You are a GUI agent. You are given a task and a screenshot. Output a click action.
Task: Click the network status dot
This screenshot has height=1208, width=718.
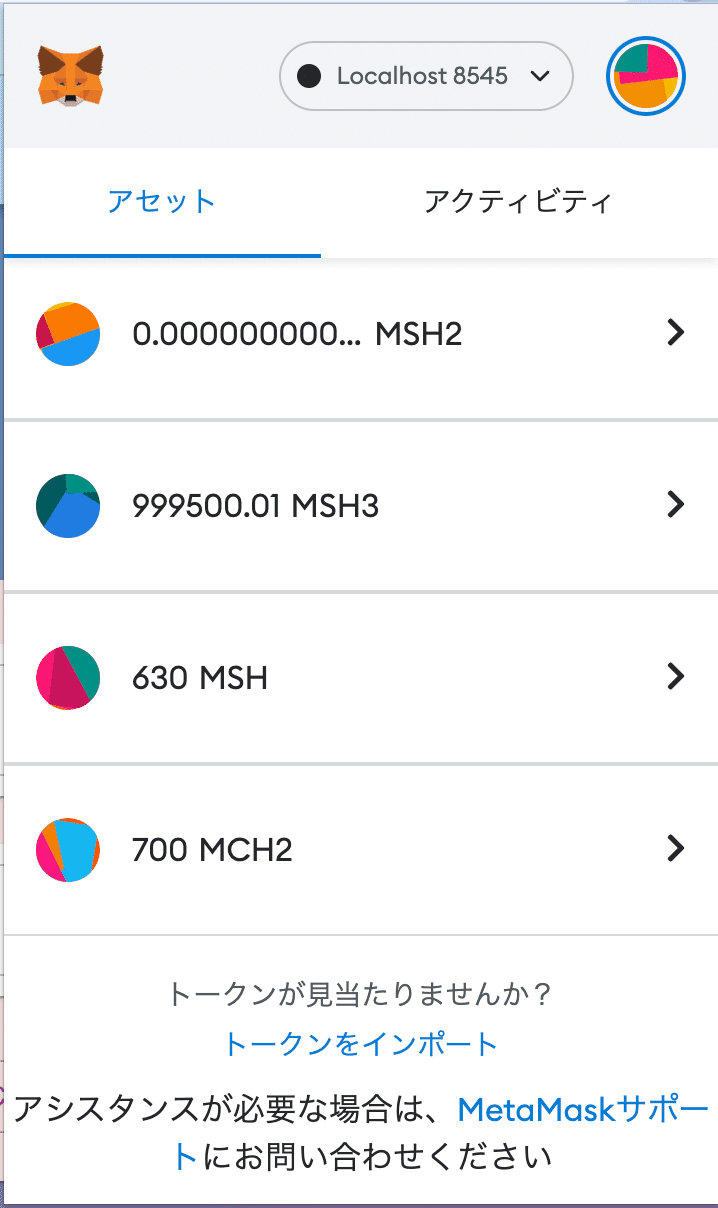pyautogui.click(x=309, y=76)
